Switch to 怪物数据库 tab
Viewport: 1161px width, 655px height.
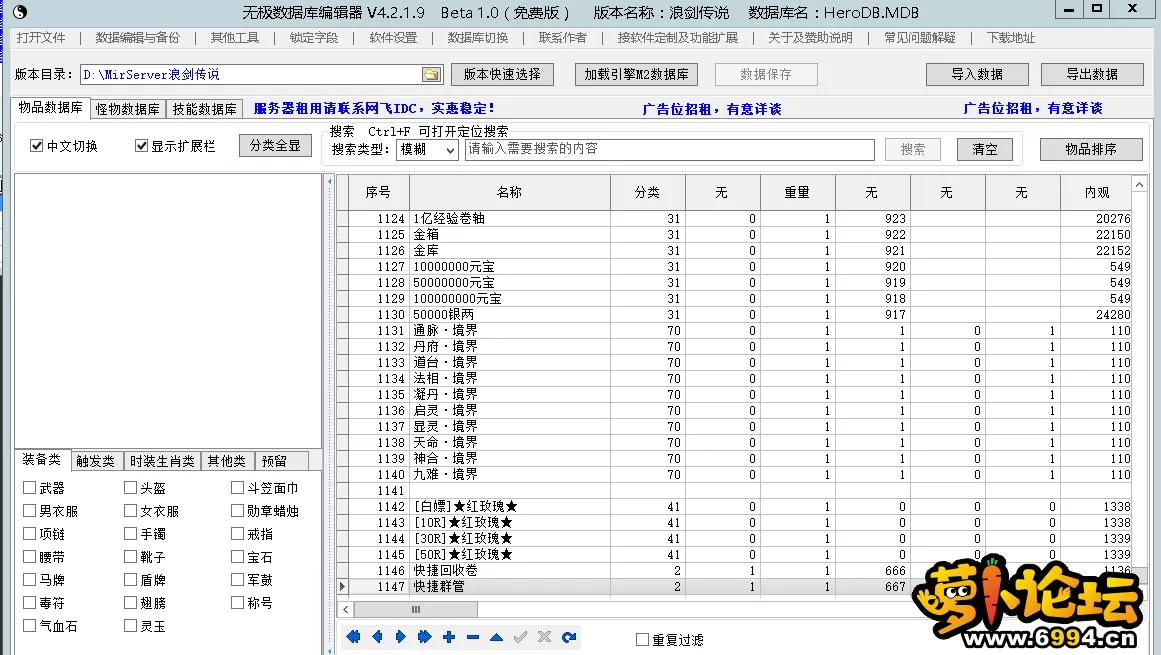pyautogui.click(x=128, y=109)
